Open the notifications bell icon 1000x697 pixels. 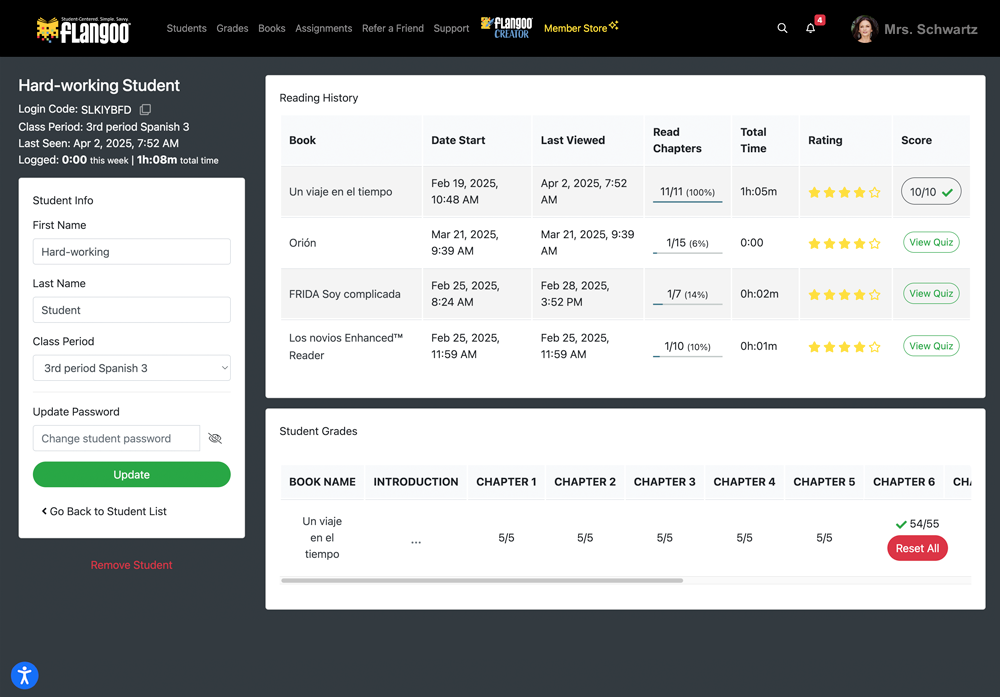click(x=811, y=28)
